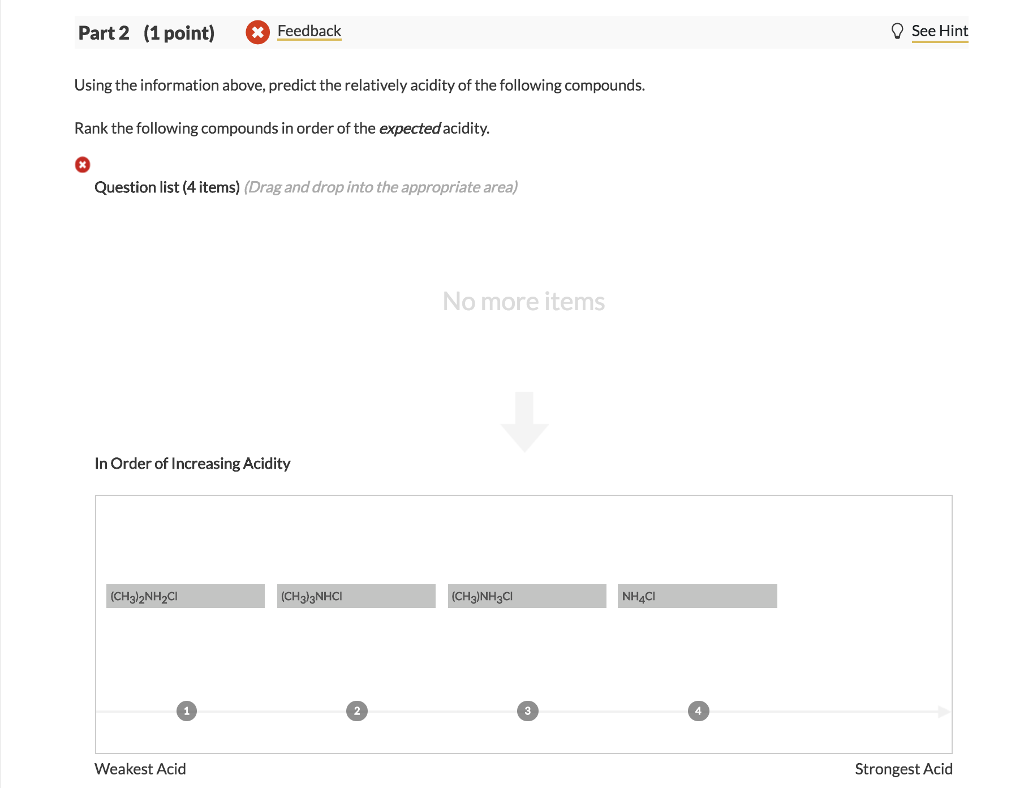This screenshot has height=788, width=1024.
Task: Select position marker number 1
Action: [x=184, y=711]
